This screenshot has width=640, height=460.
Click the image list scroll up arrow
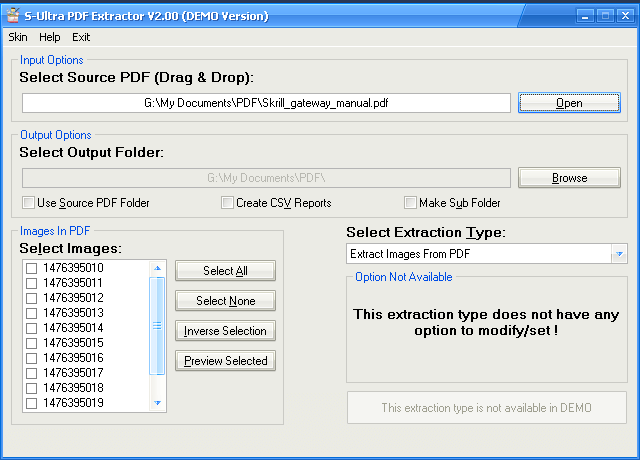click(x=157, y=268)
